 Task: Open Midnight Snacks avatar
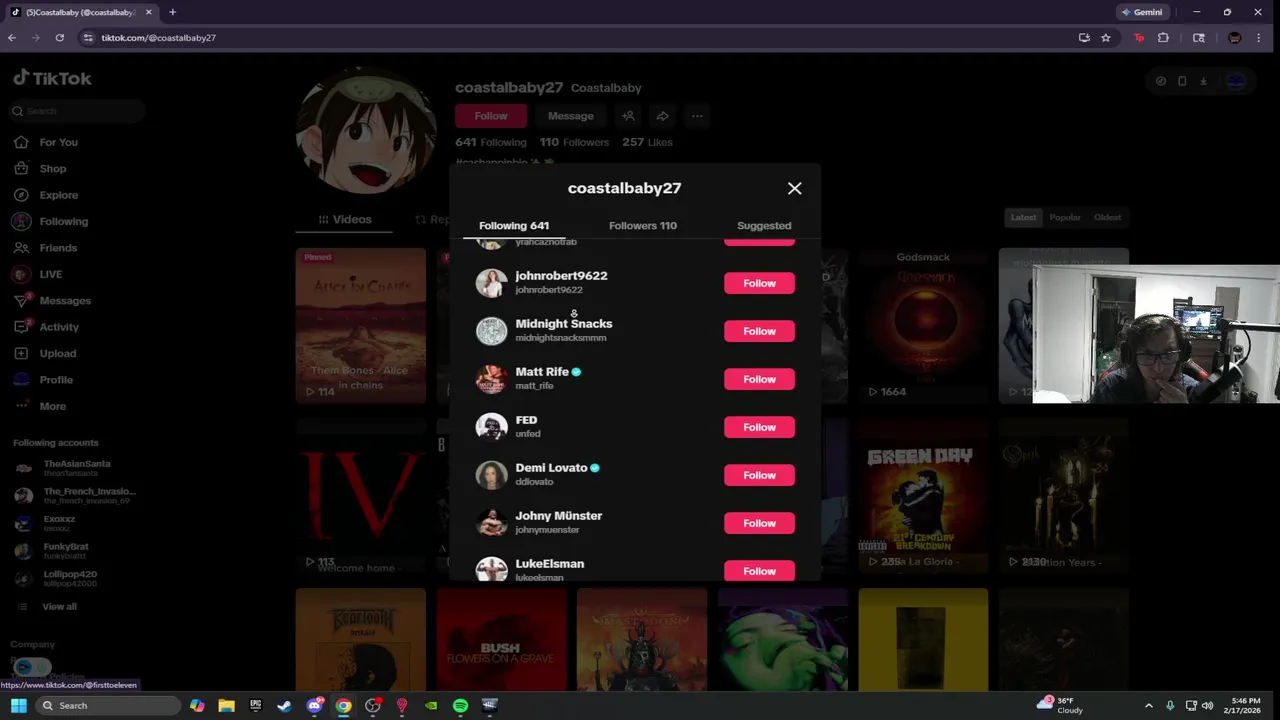pos(491,331)
